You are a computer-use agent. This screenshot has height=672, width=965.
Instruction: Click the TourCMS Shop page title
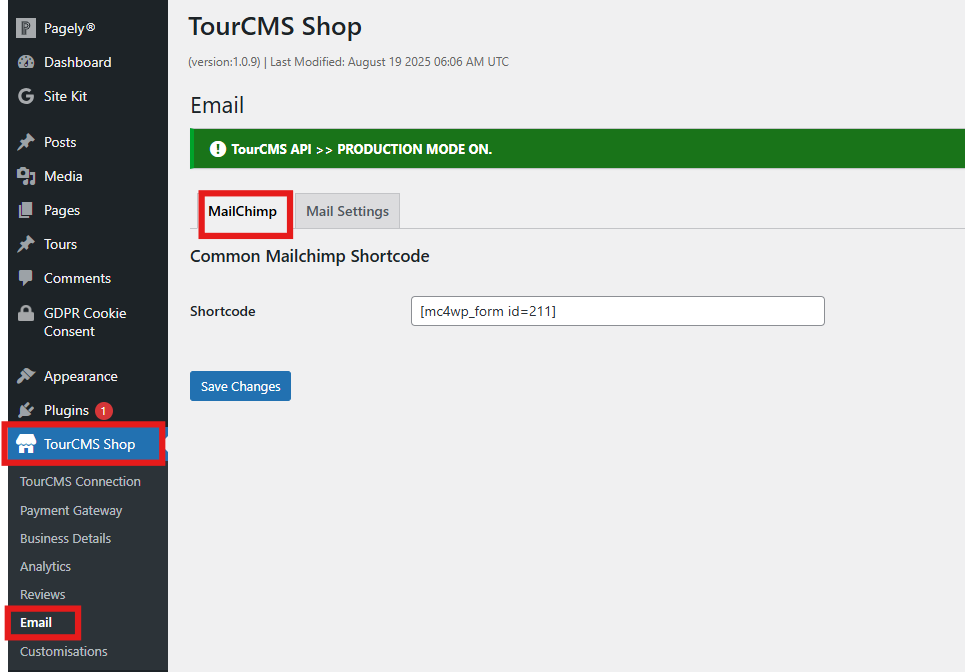tap(275, 26)
